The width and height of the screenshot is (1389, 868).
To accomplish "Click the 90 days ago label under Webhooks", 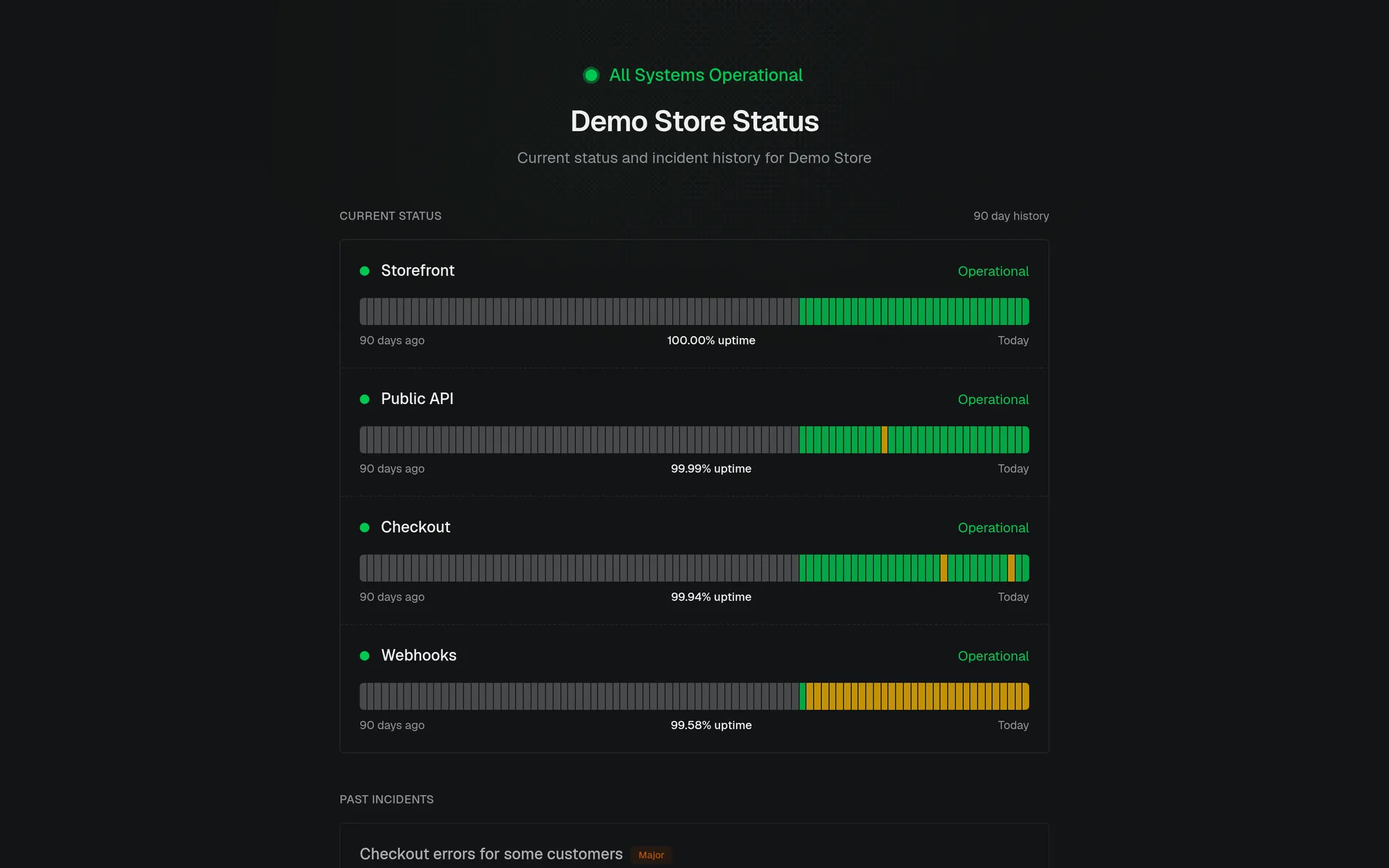I will click(392, 725).
